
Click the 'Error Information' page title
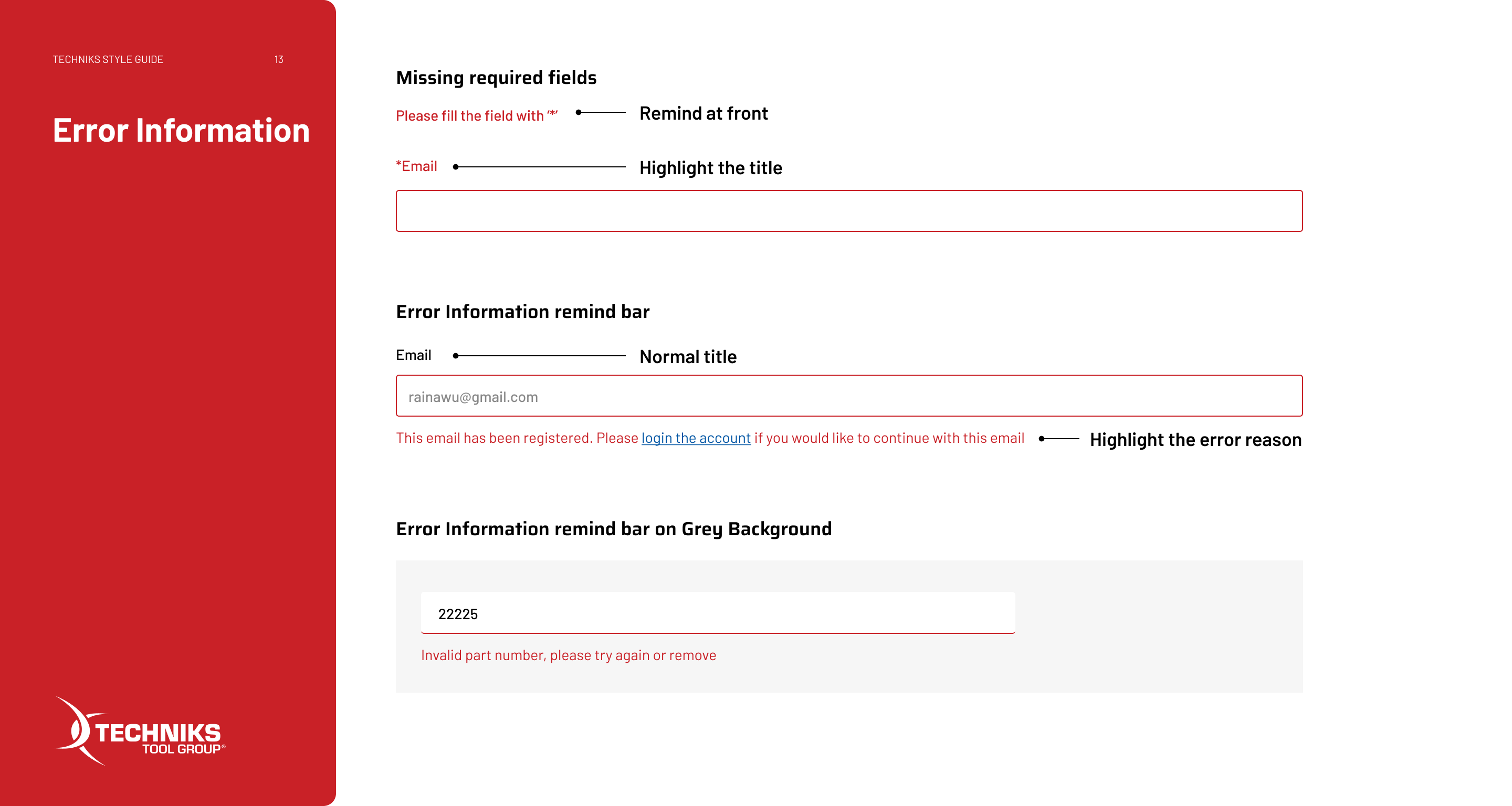pyautogui.click(x=181, y=130)
